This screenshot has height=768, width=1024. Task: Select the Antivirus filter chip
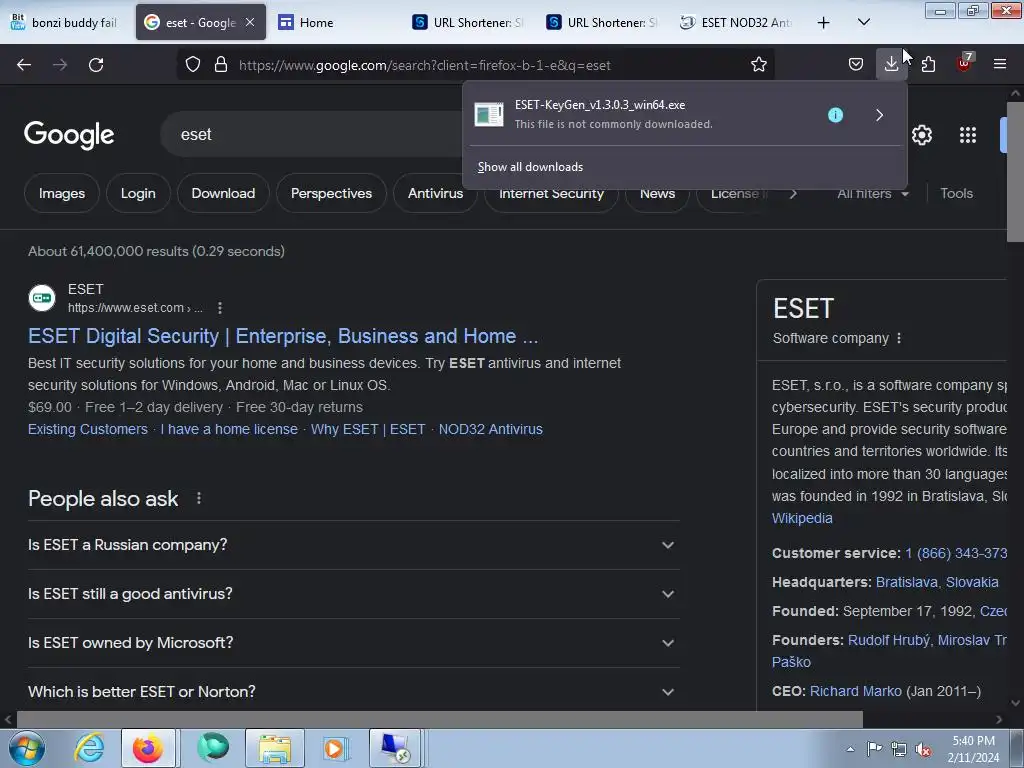click(x=436, y=194)
